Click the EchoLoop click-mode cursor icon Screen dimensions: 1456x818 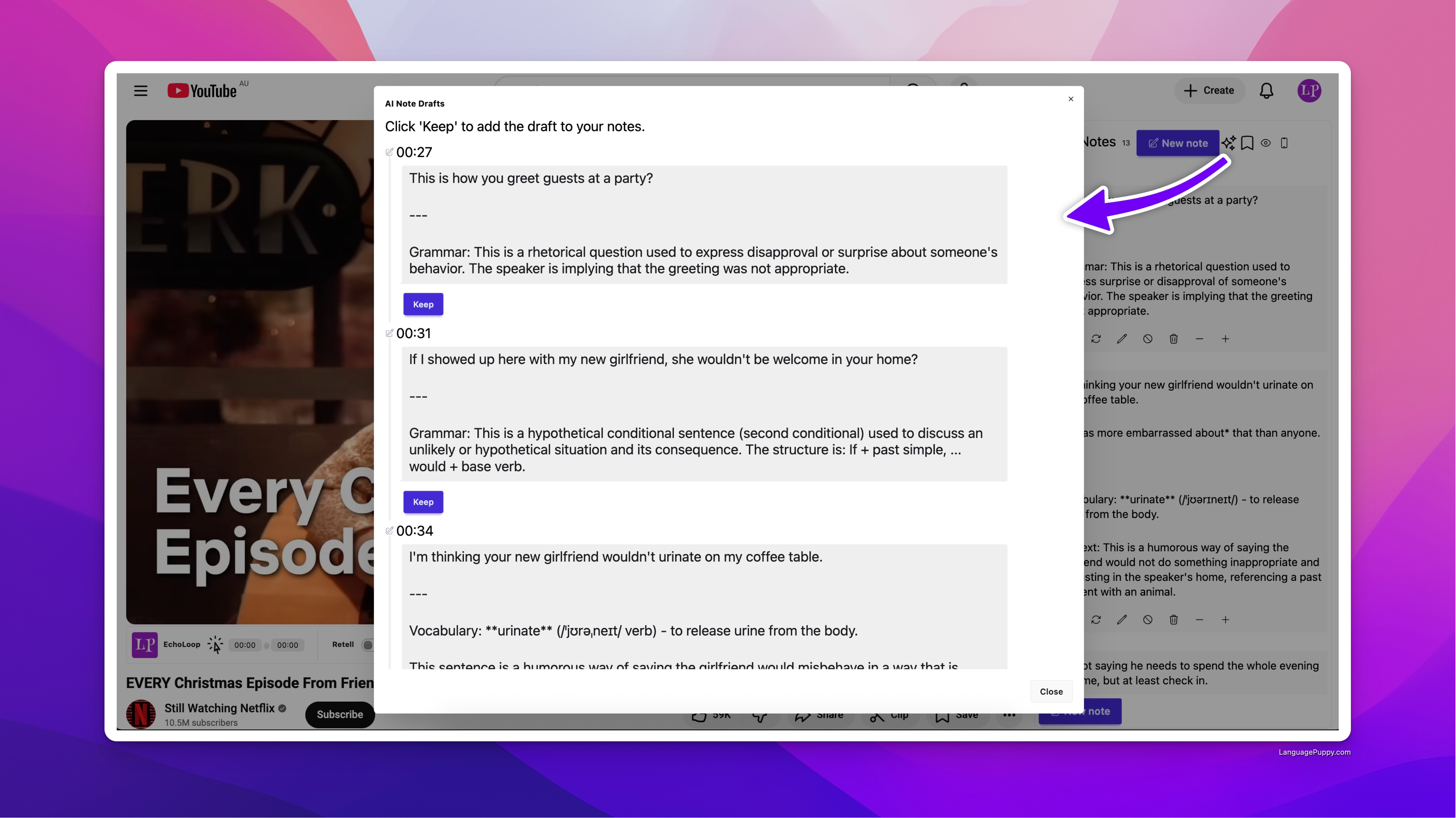pyautogui.click(x=215, y=645)
